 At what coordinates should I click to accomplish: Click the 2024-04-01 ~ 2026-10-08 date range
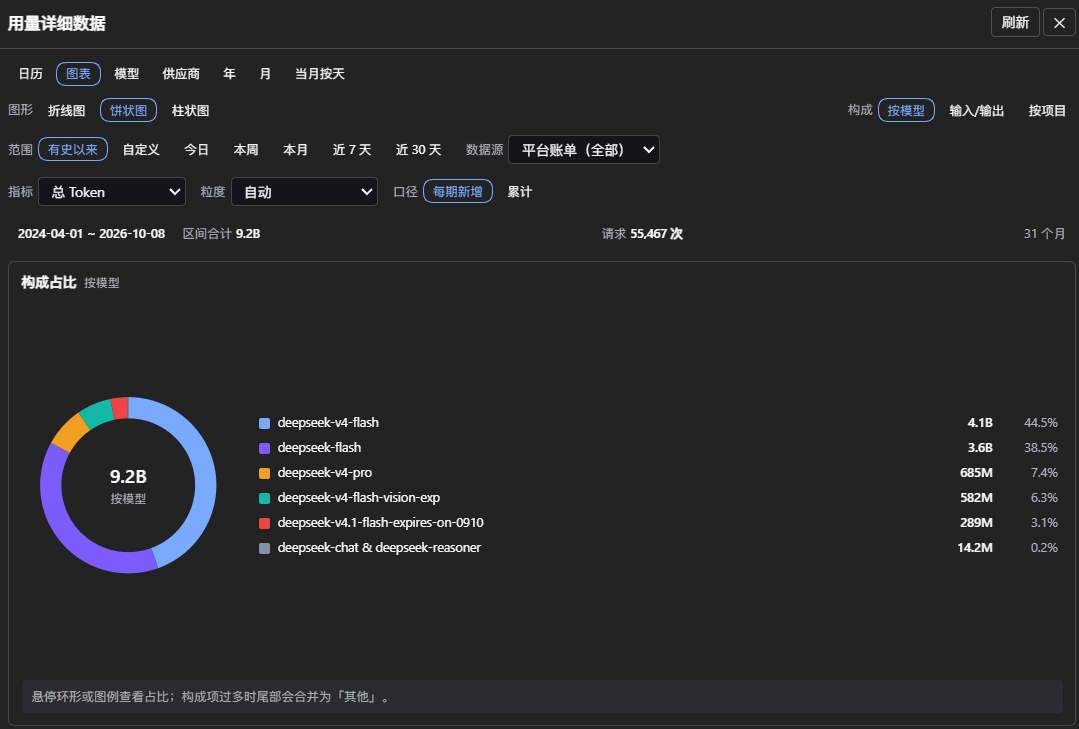click(92, 234)
